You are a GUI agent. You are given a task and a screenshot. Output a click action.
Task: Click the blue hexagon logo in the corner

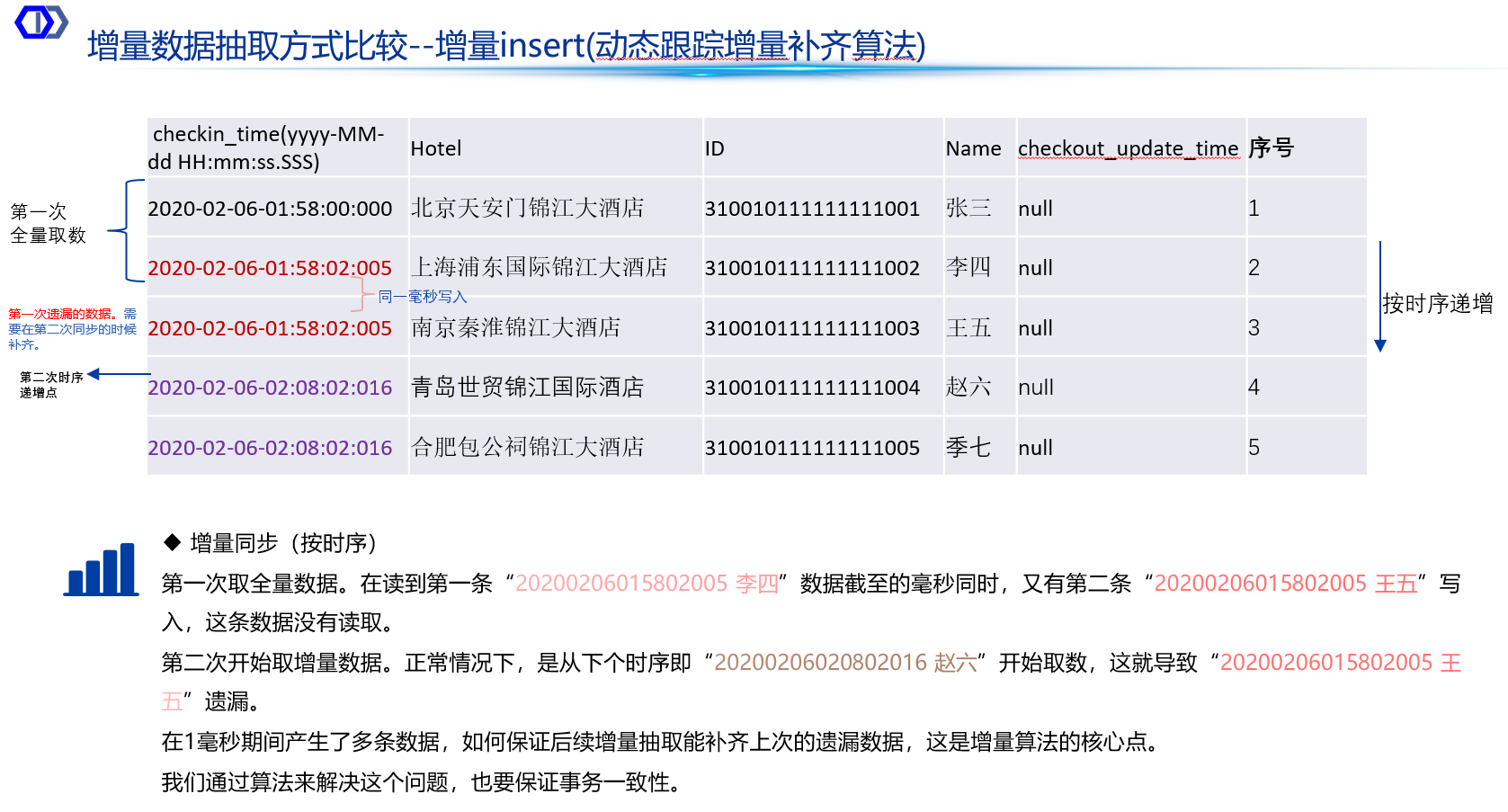click(x=41, y=22)
